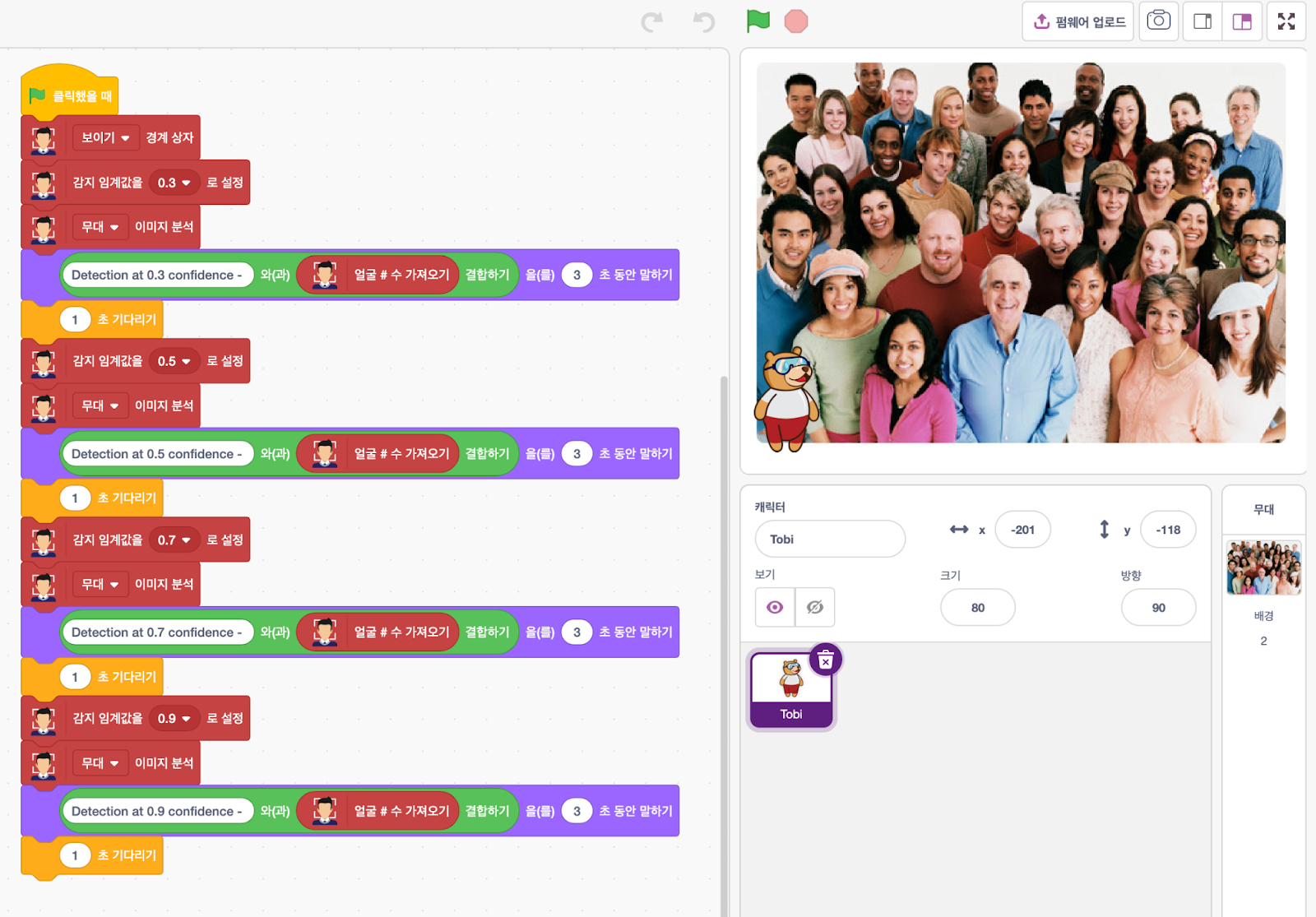Click wait value 1 under 0.3 say block
The image size is (1316, 917).
(75, 319)
